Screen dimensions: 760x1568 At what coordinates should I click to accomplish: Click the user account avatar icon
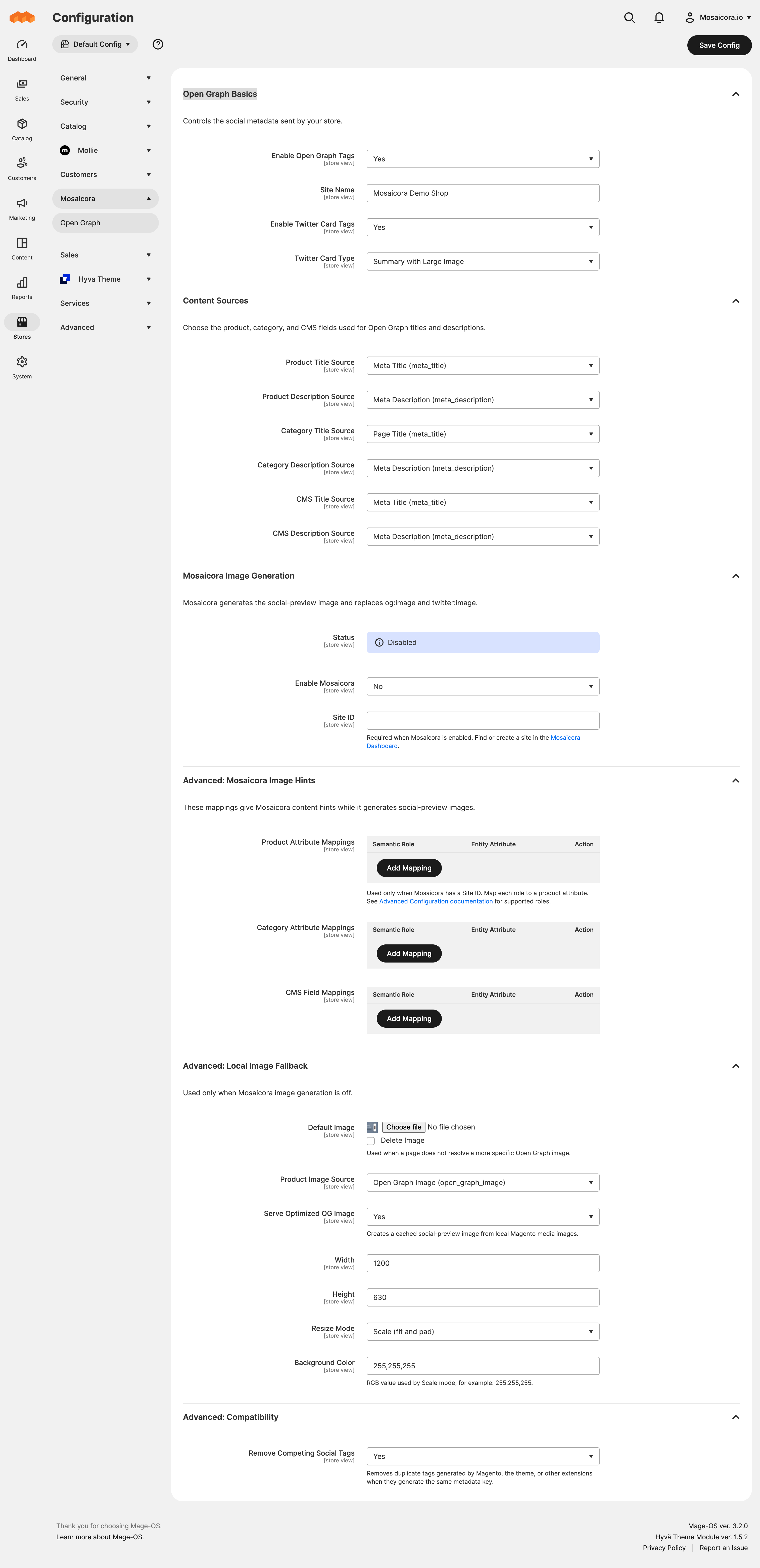(689, 18)
